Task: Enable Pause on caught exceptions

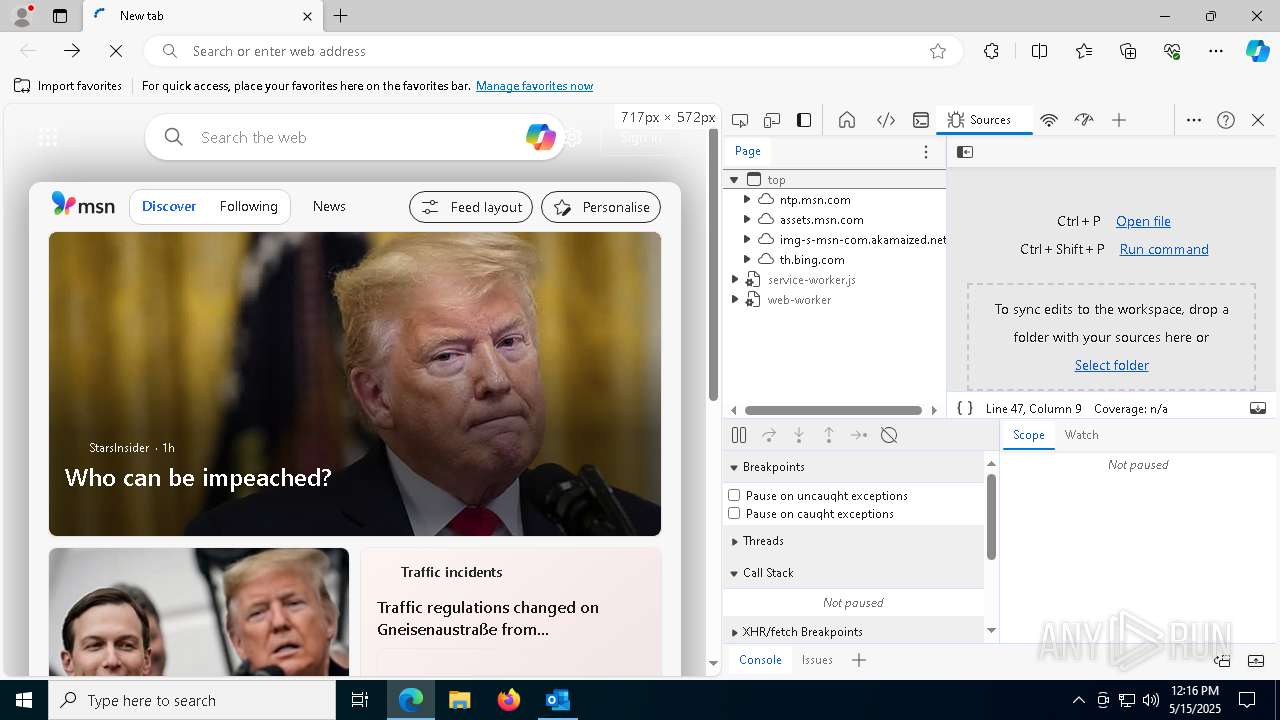Action: (x=734, y=513)
